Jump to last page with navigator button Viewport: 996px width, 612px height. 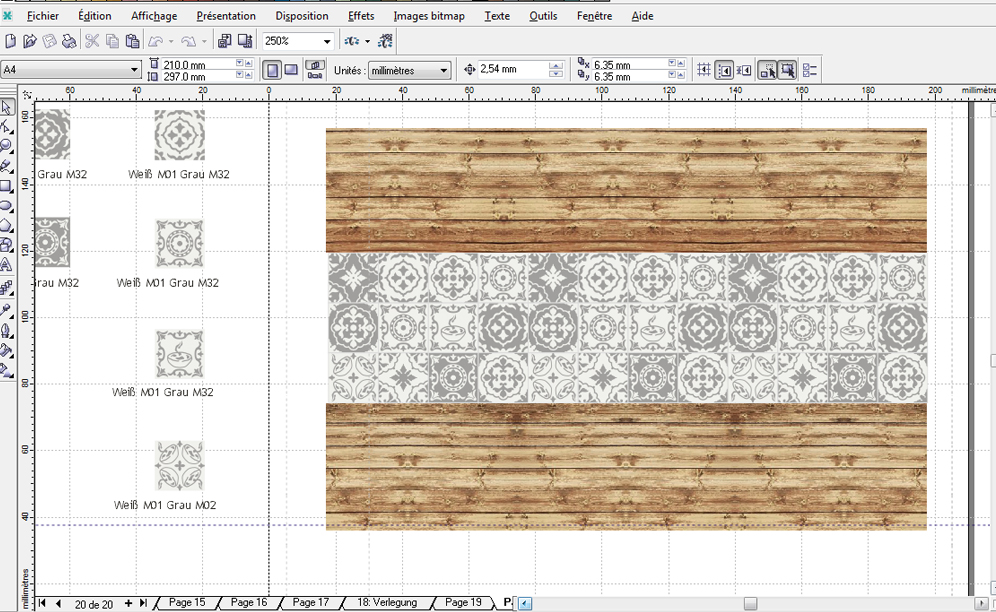[x=143, y=603]
